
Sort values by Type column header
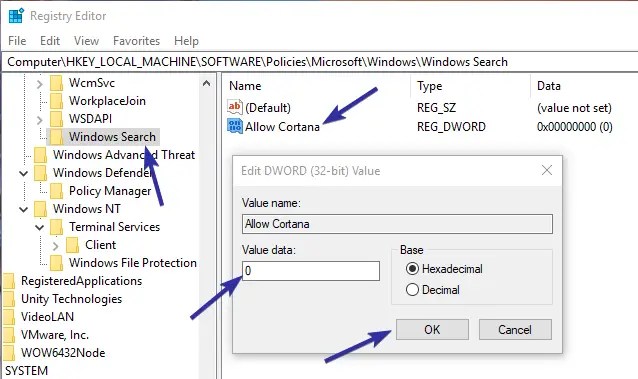click(430, 86)
